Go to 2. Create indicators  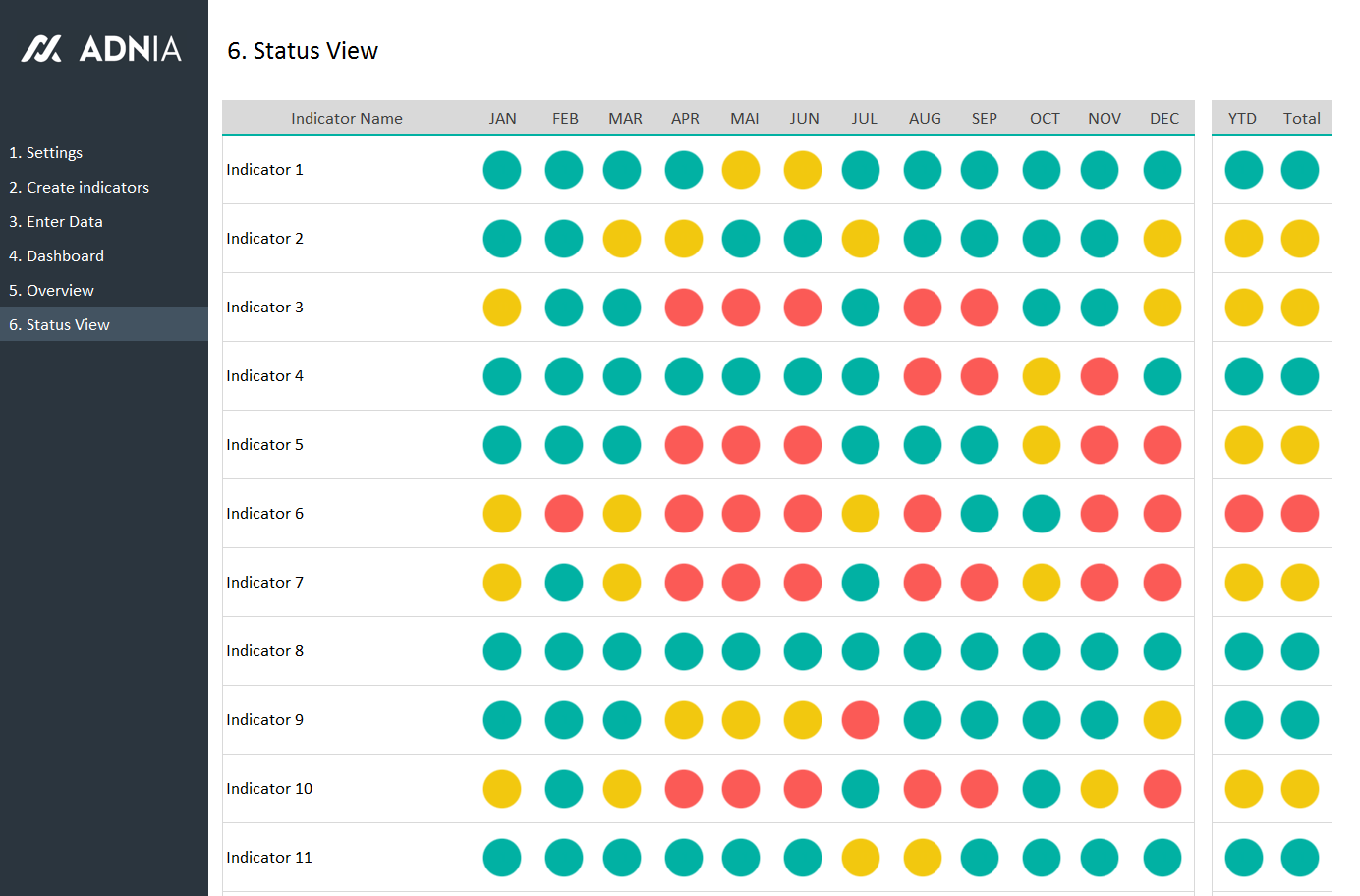[80, 188]
